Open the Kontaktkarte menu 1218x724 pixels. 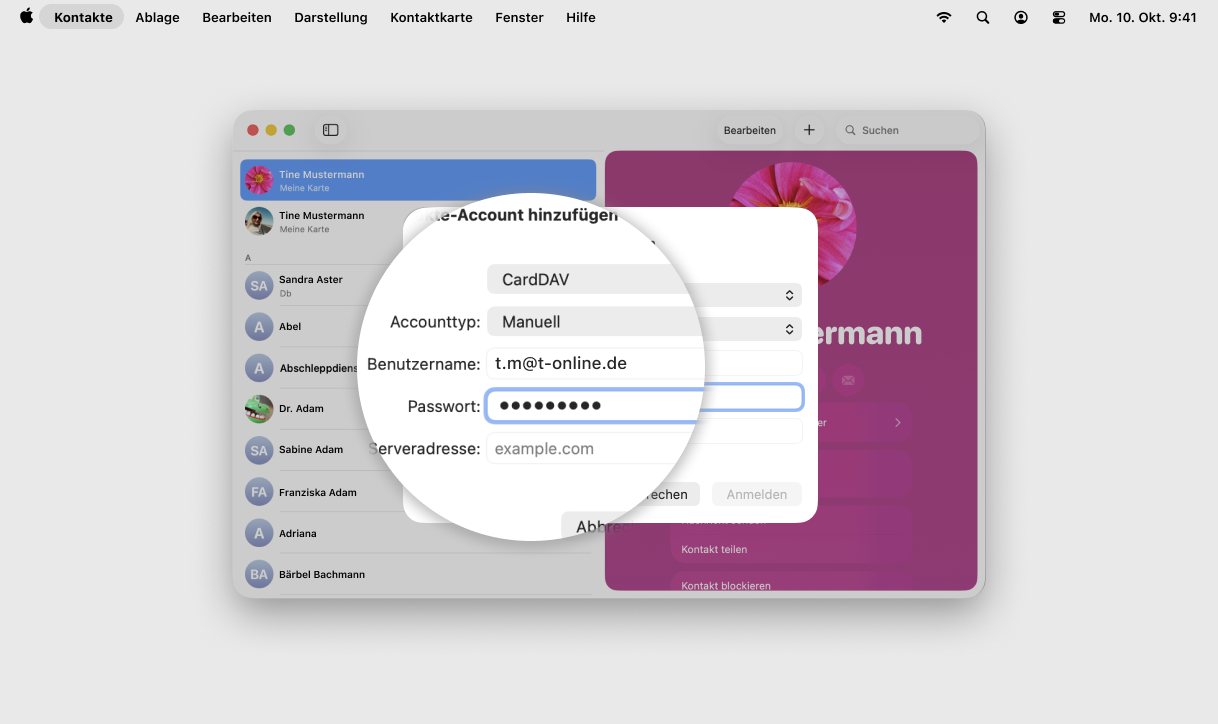pyautogui.click(x=431, y=17)
